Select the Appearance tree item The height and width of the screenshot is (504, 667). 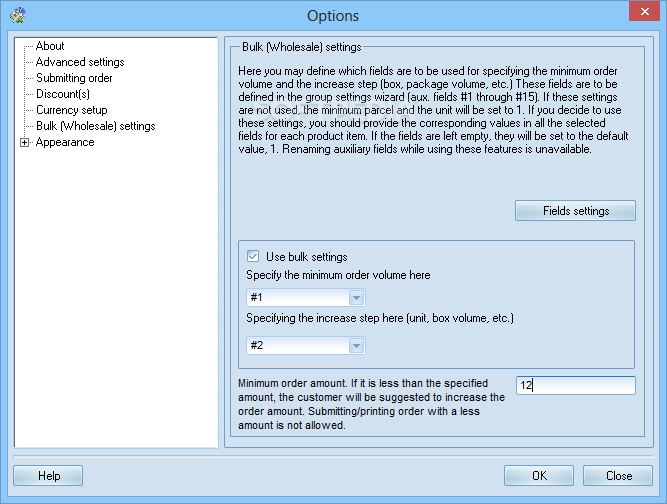pos(65,142)
